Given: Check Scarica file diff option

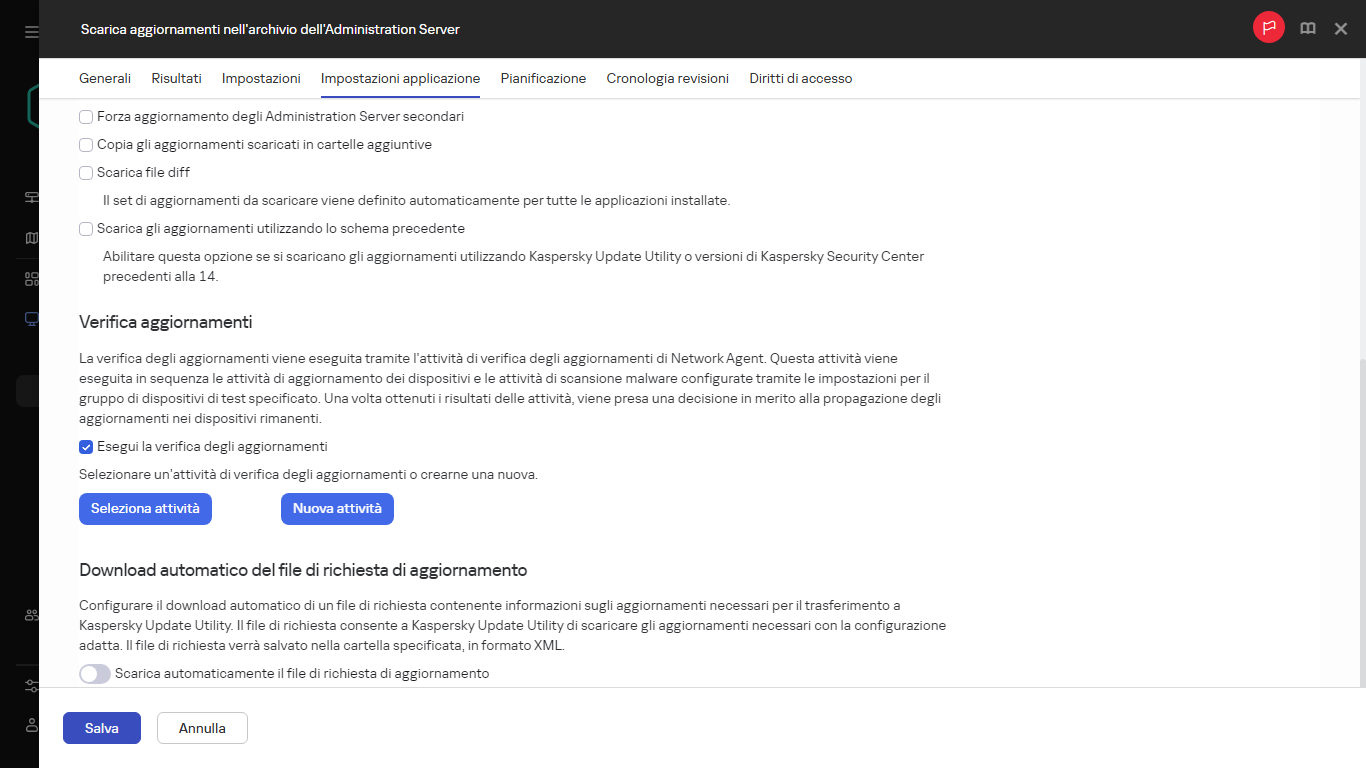Looking at the screenshot, I should coord(86,173).
